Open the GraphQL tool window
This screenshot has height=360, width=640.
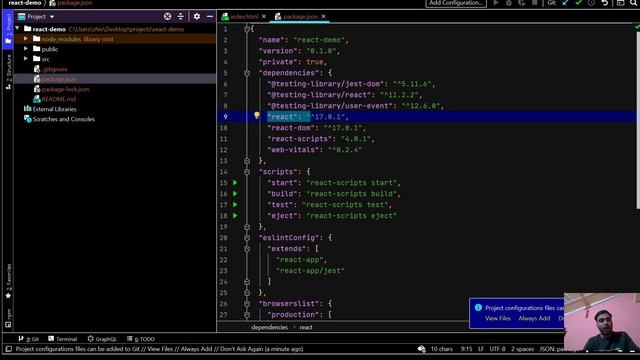click(x=102, y=339)
